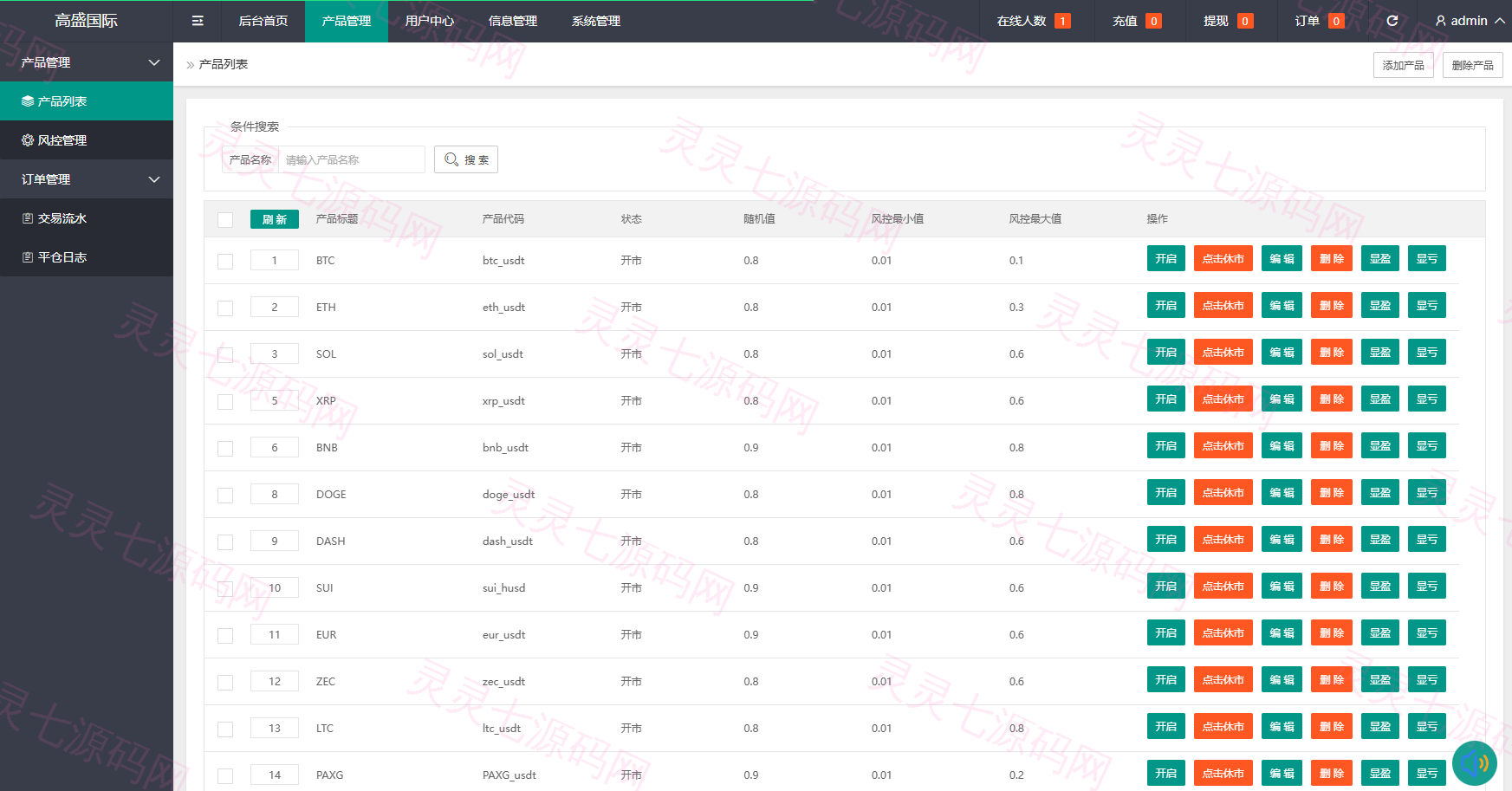Collapse the 产品管理 sidebar group chevron
1512x791 pixels.
tap(154, 62)
